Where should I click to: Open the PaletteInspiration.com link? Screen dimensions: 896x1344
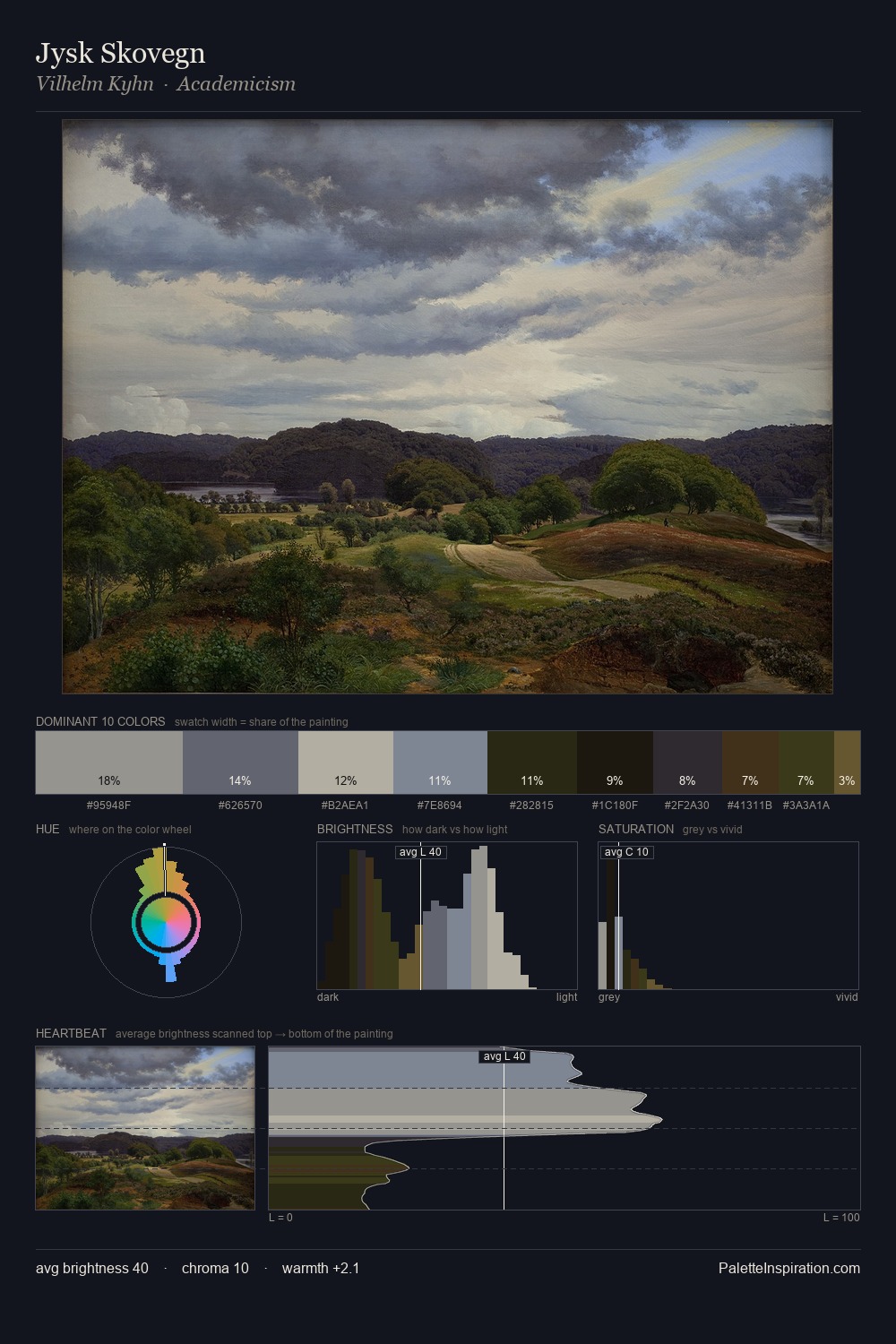click(789, 1268)
